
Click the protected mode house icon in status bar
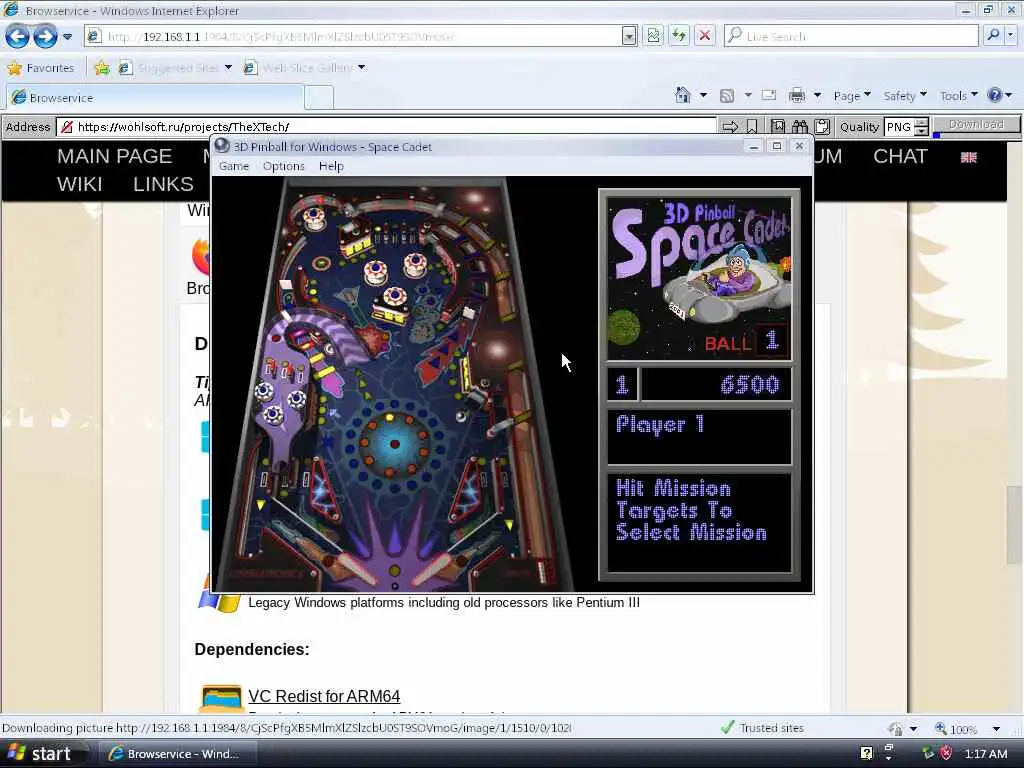[x=896, y=728]
